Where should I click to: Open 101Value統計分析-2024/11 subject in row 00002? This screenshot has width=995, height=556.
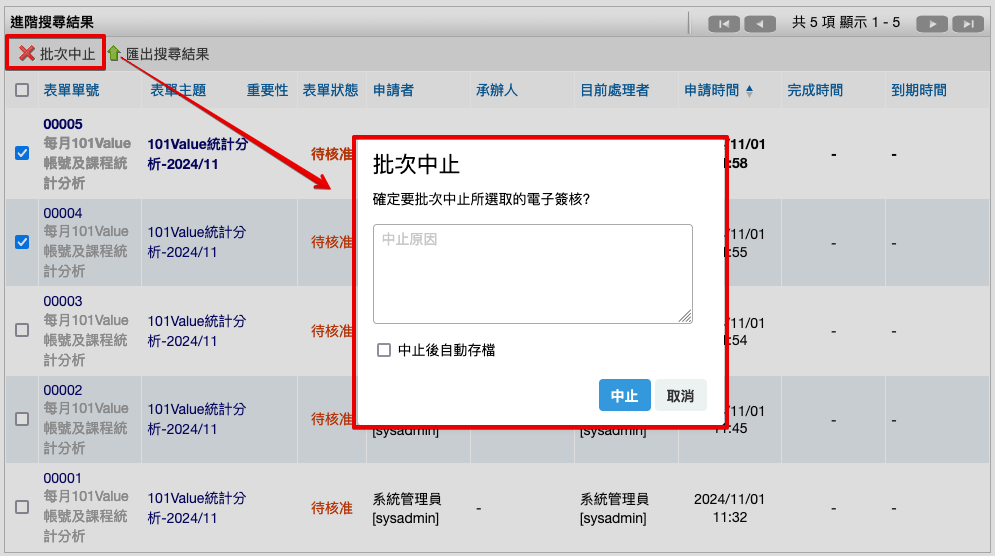coord(197,419)
